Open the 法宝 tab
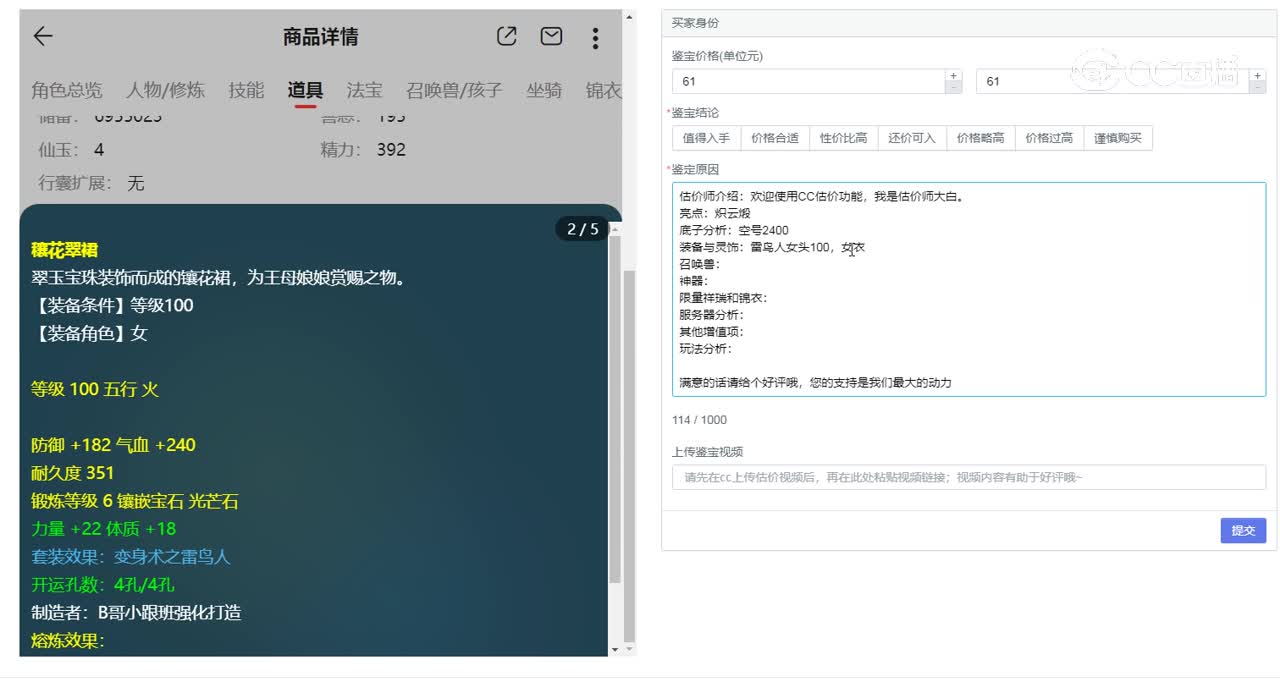The image size is (1280, 682). [364, 91]
